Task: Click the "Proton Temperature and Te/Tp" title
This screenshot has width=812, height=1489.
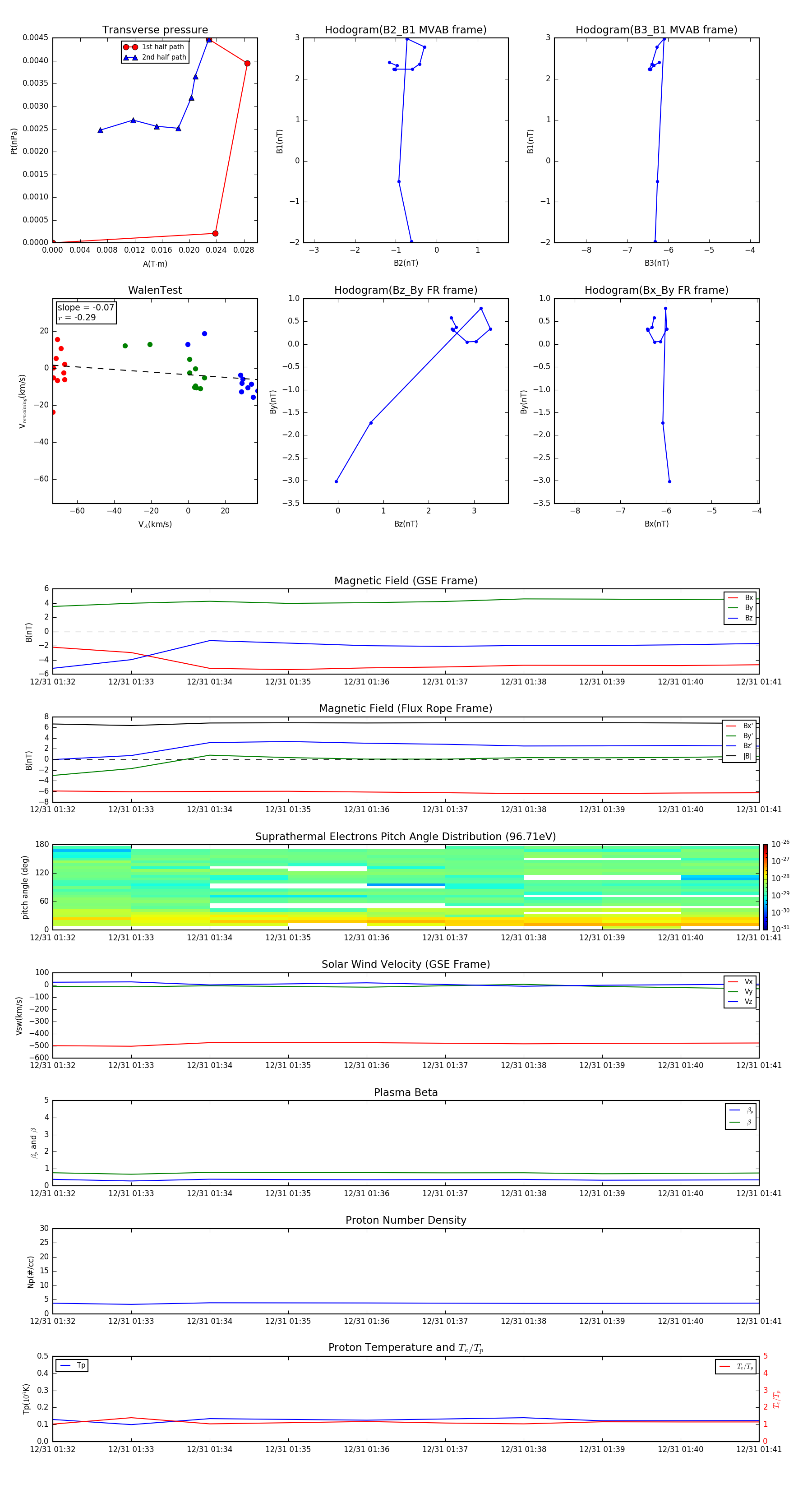Action: click(x=406, y=1348)
